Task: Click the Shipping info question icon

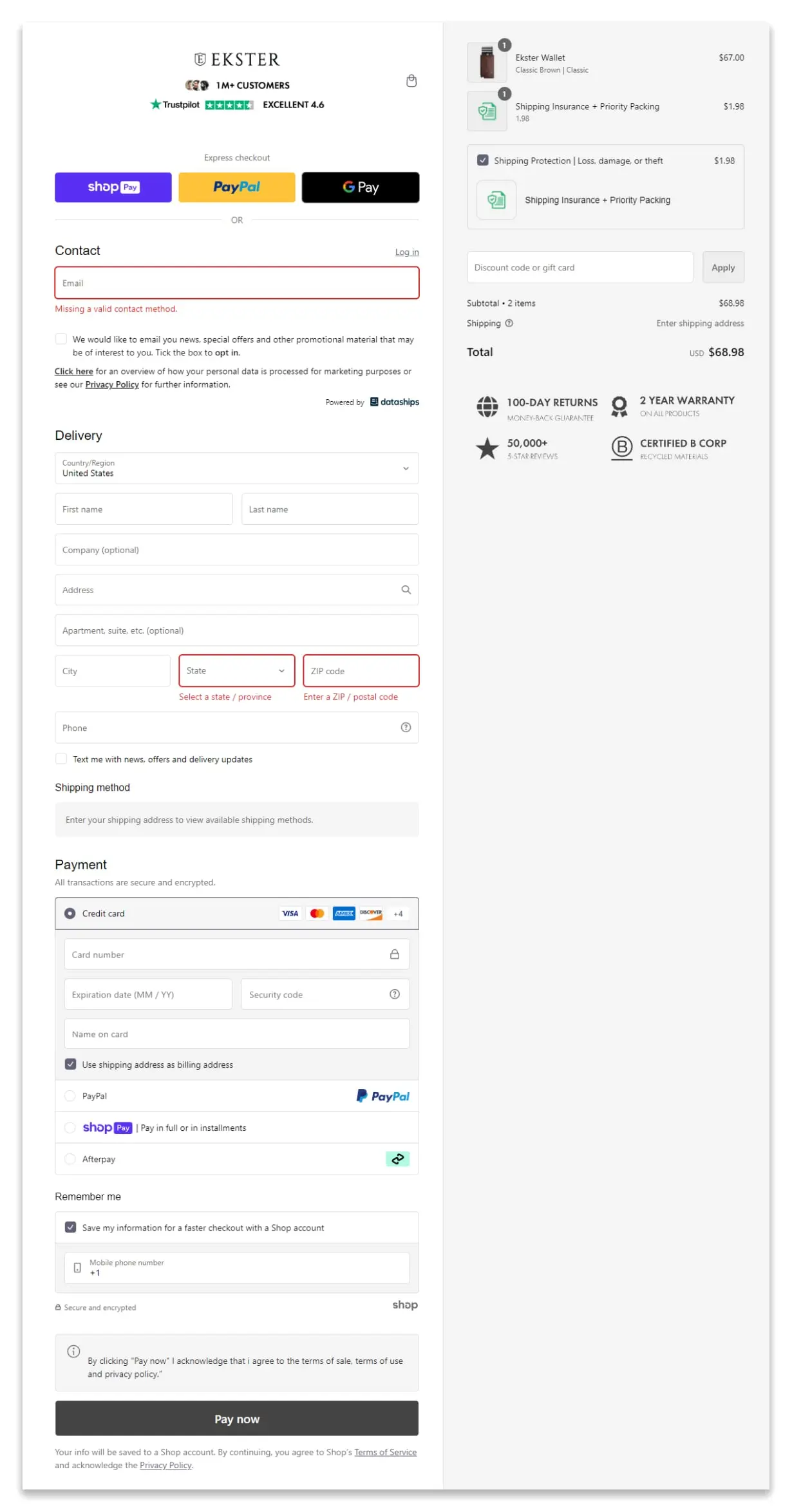Action: pyautogui.click(x=509, y=323)
